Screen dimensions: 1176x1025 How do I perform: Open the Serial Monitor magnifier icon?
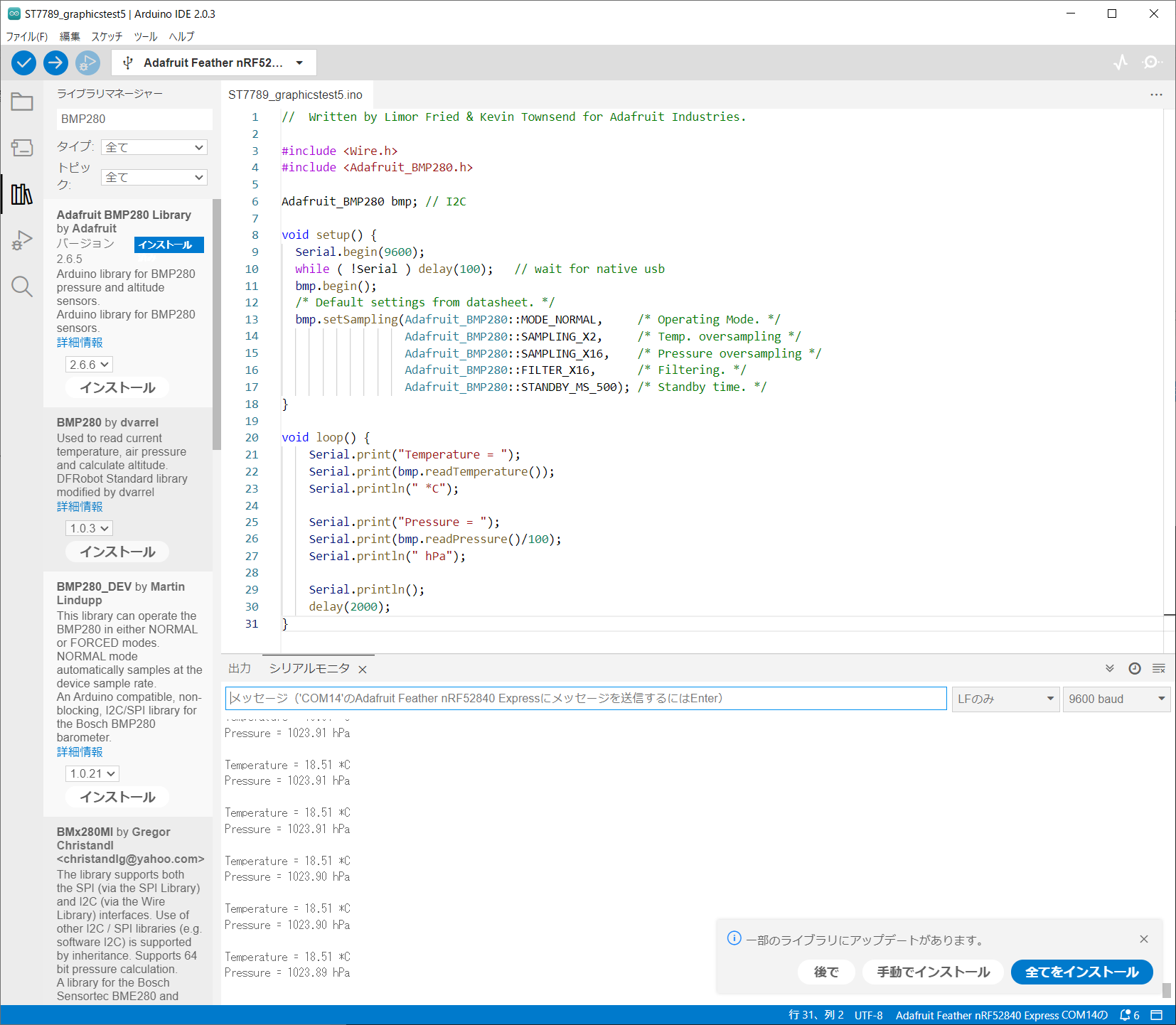[x=1151, y=63]
